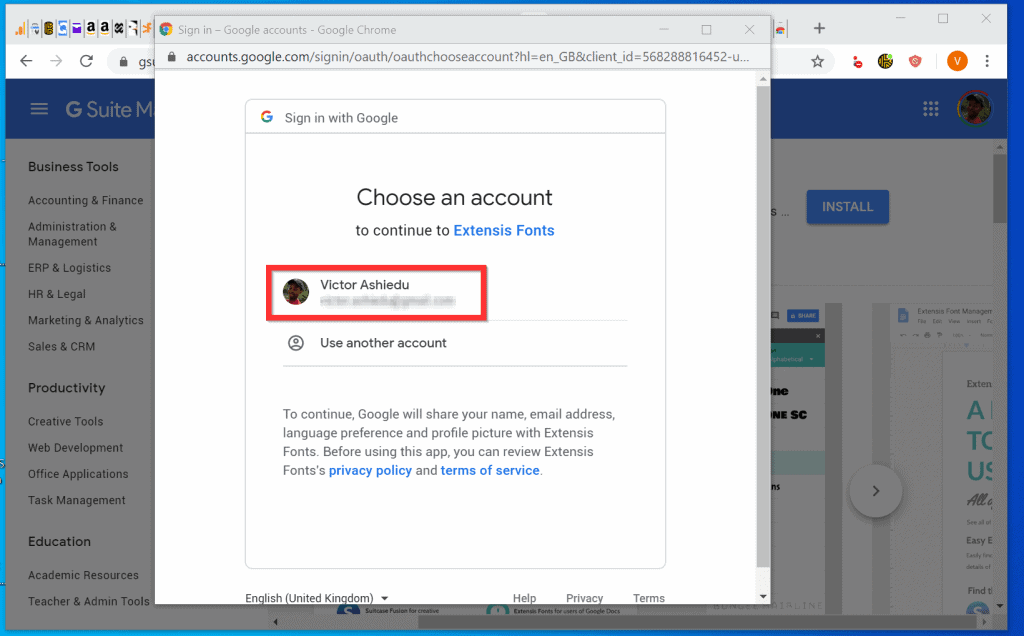Go to next screenshot with chevron arrow
The width and height of the screenshot is (1024, 636).
876,491
